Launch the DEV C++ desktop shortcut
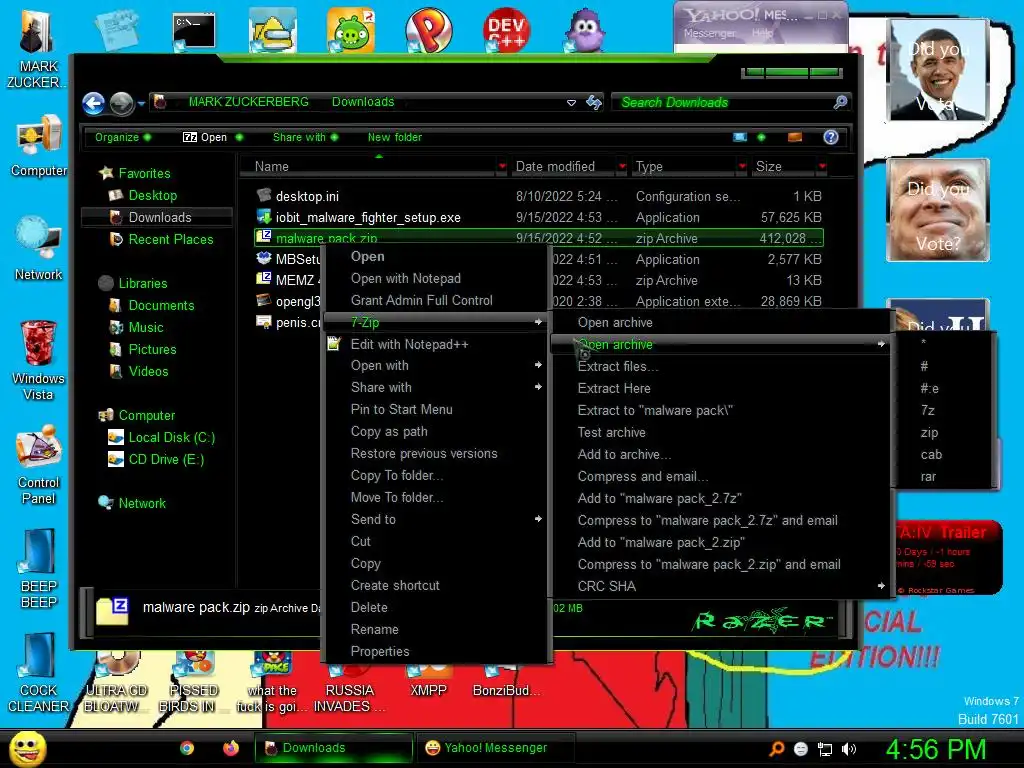 (x=506, y=30)
